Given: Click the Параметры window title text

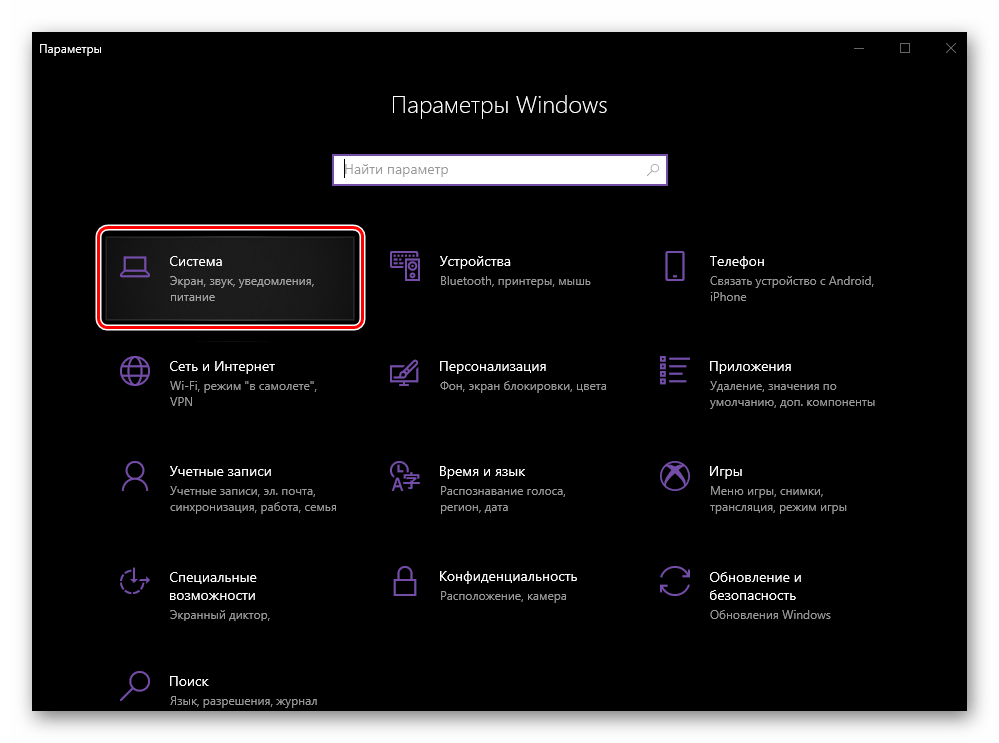Looking at the screenshot, I should coord(70,49).
